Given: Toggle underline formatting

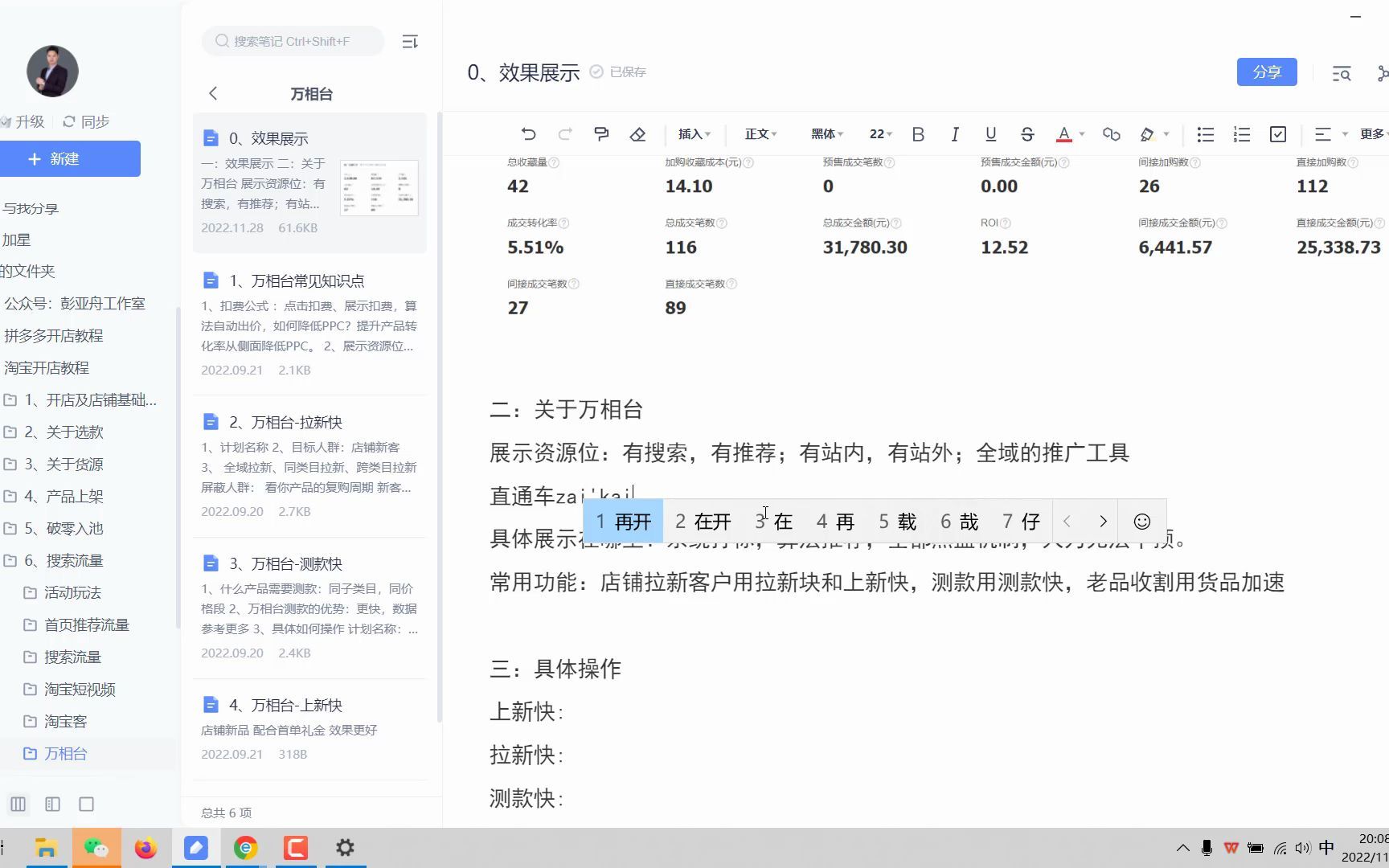Looking at the screenshot, I should click(990, 134).
